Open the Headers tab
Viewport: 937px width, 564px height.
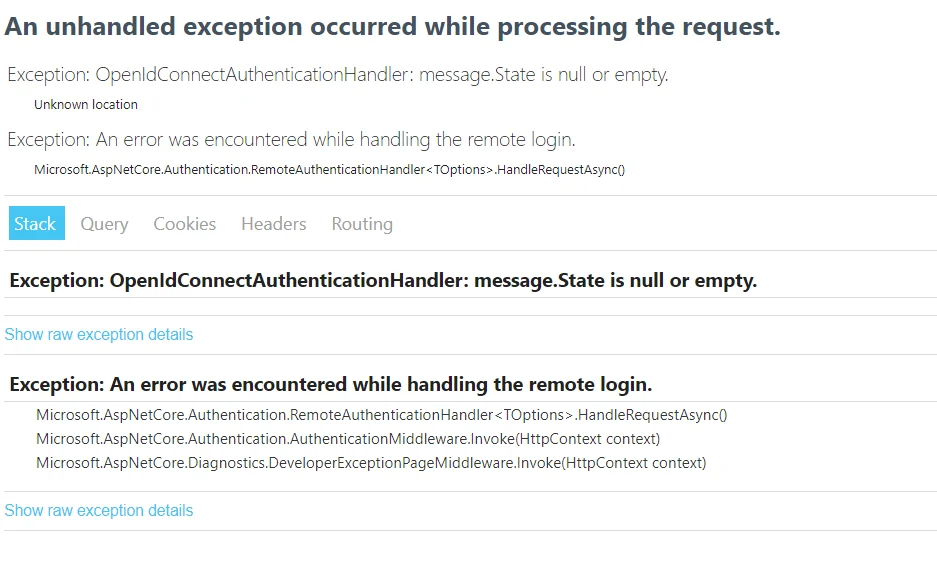[x=274, y=223]
